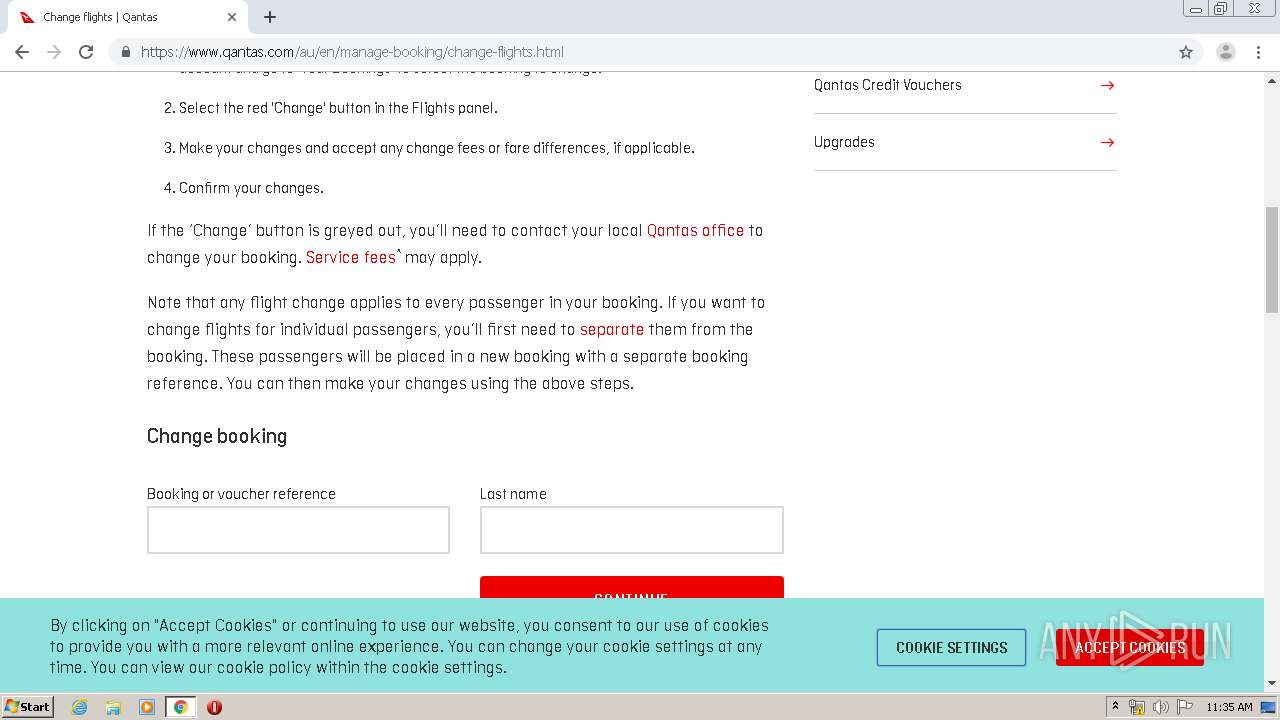Screen dimensions: 1280x720
Task: Select the Chrome taskbar icon
Action: [x=181, y=707]
